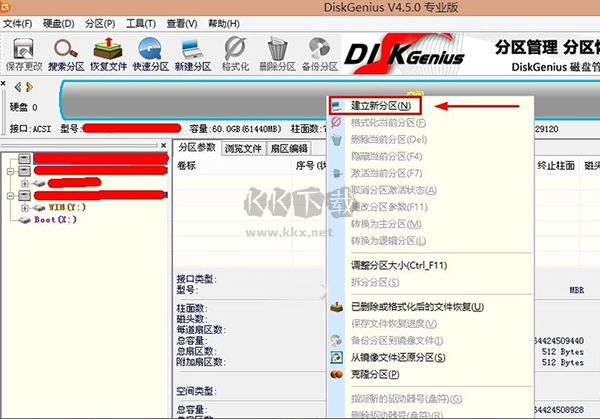Open the Partition (分区) menu
The image size is (600, 419).
100,24
